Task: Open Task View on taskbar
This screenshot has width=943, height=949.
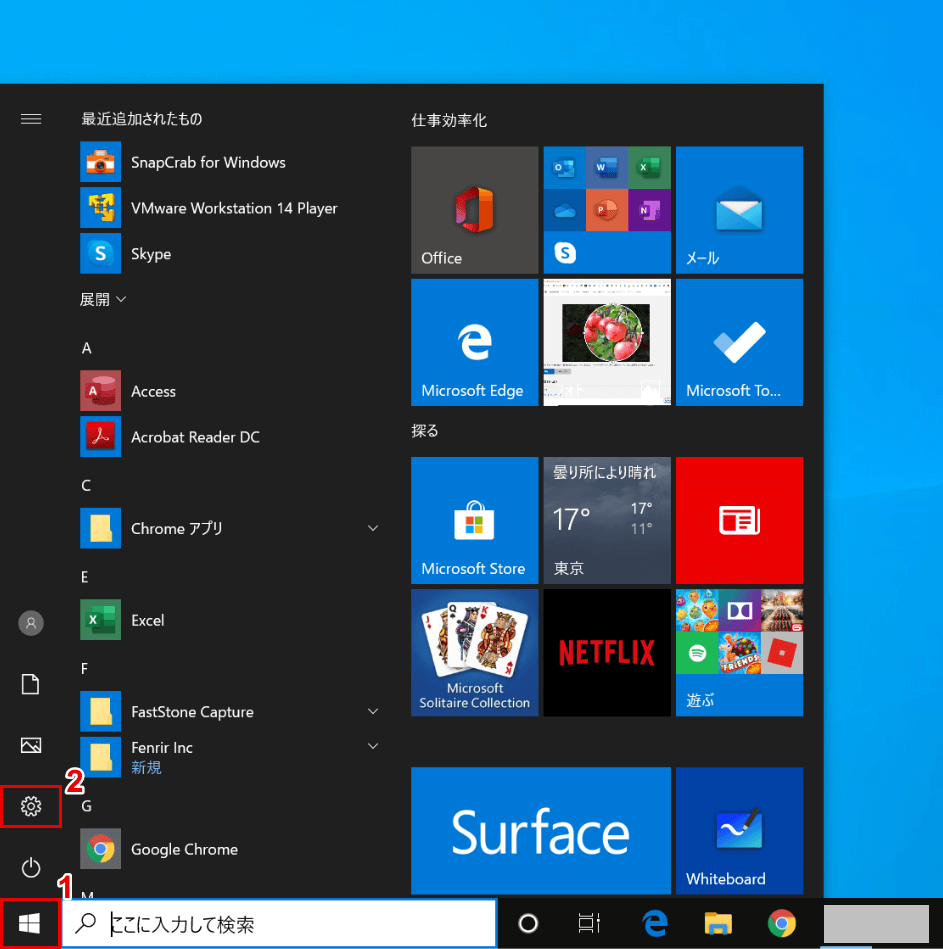Action: (588, 924)
